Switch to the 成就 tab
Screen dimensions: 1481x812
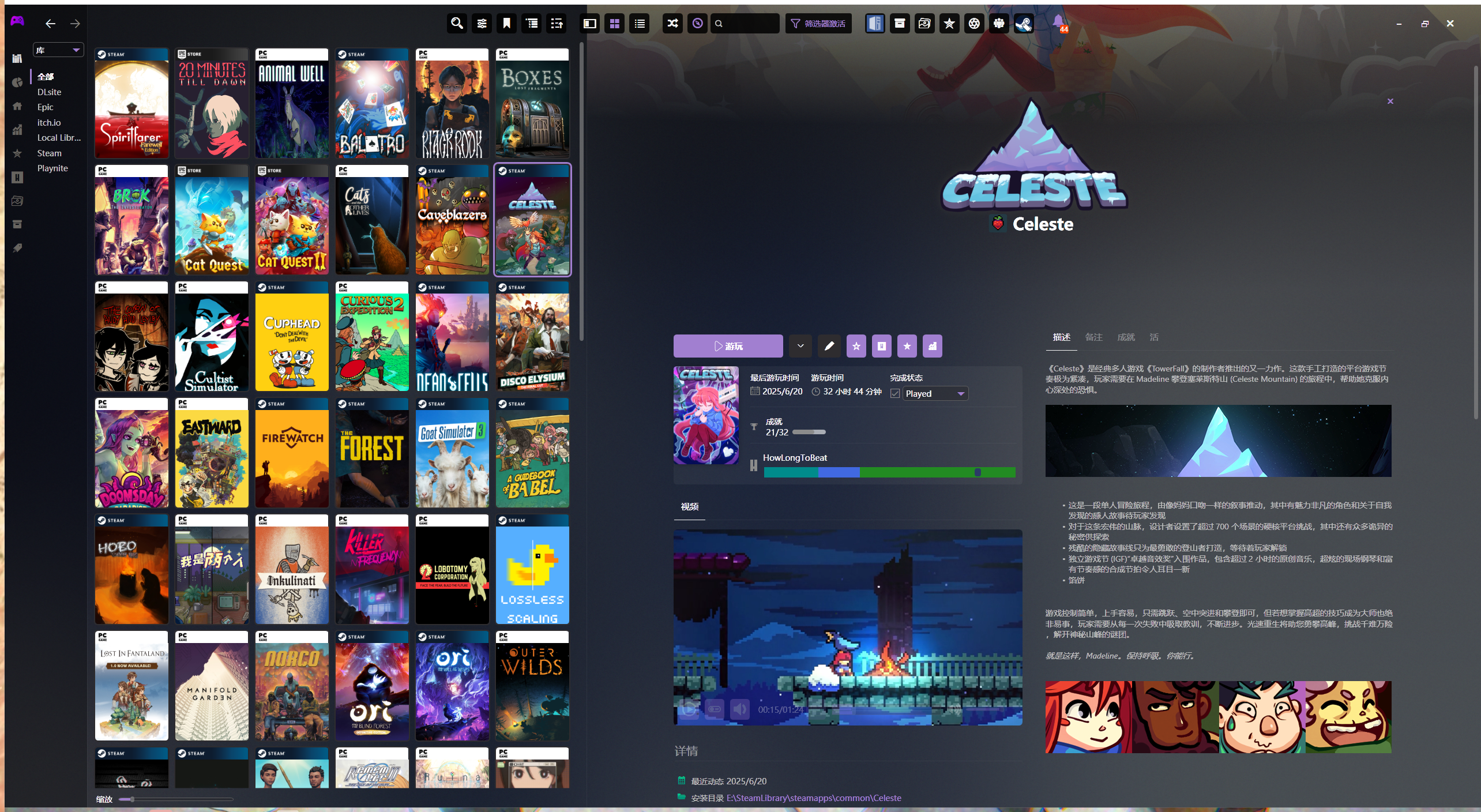(x=1125, y=337)
